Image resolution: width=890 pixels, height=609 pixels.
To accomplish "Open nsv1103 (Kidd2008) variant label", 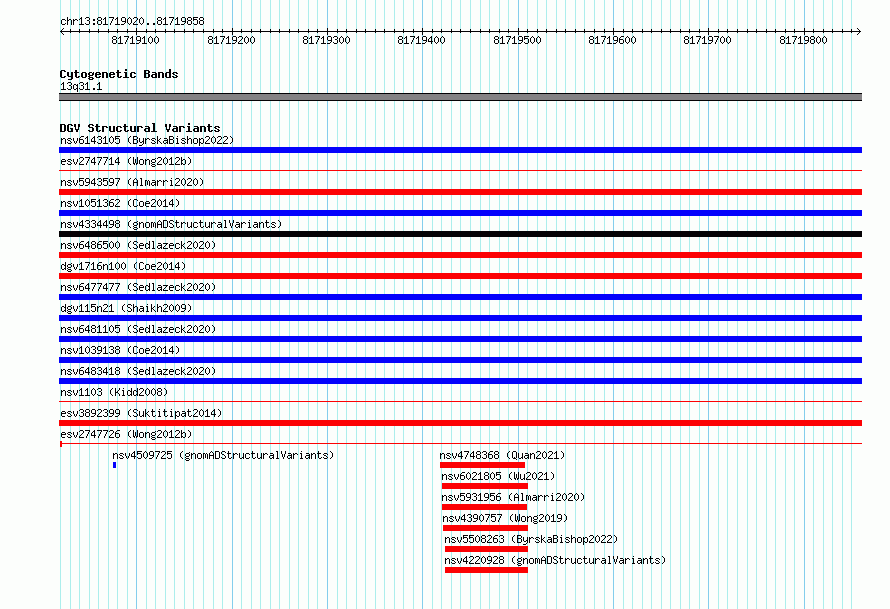I will pos(114,392).
